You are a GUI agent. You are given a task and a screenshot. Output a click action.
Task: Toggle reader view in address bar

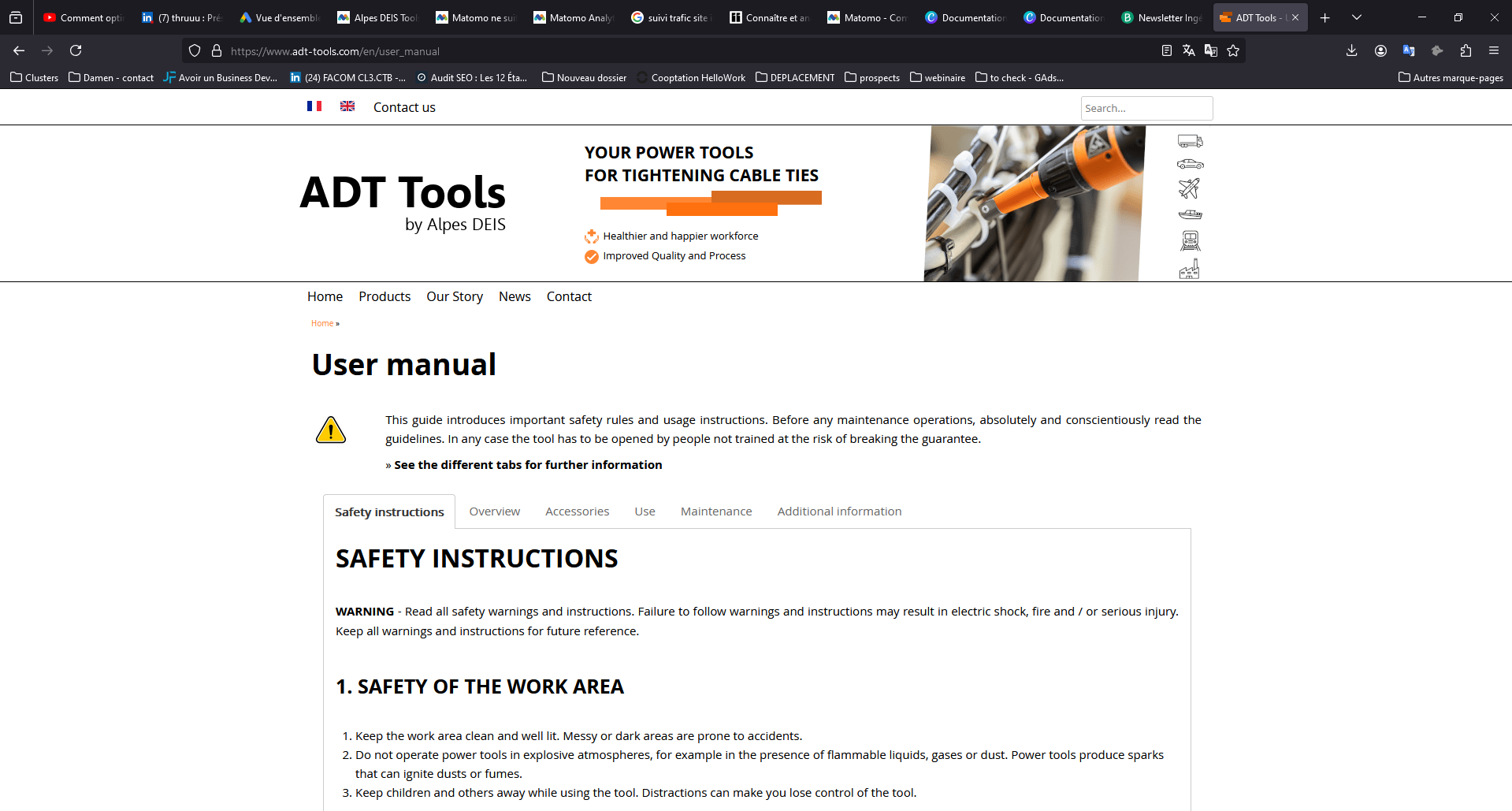pos(1167,50)
